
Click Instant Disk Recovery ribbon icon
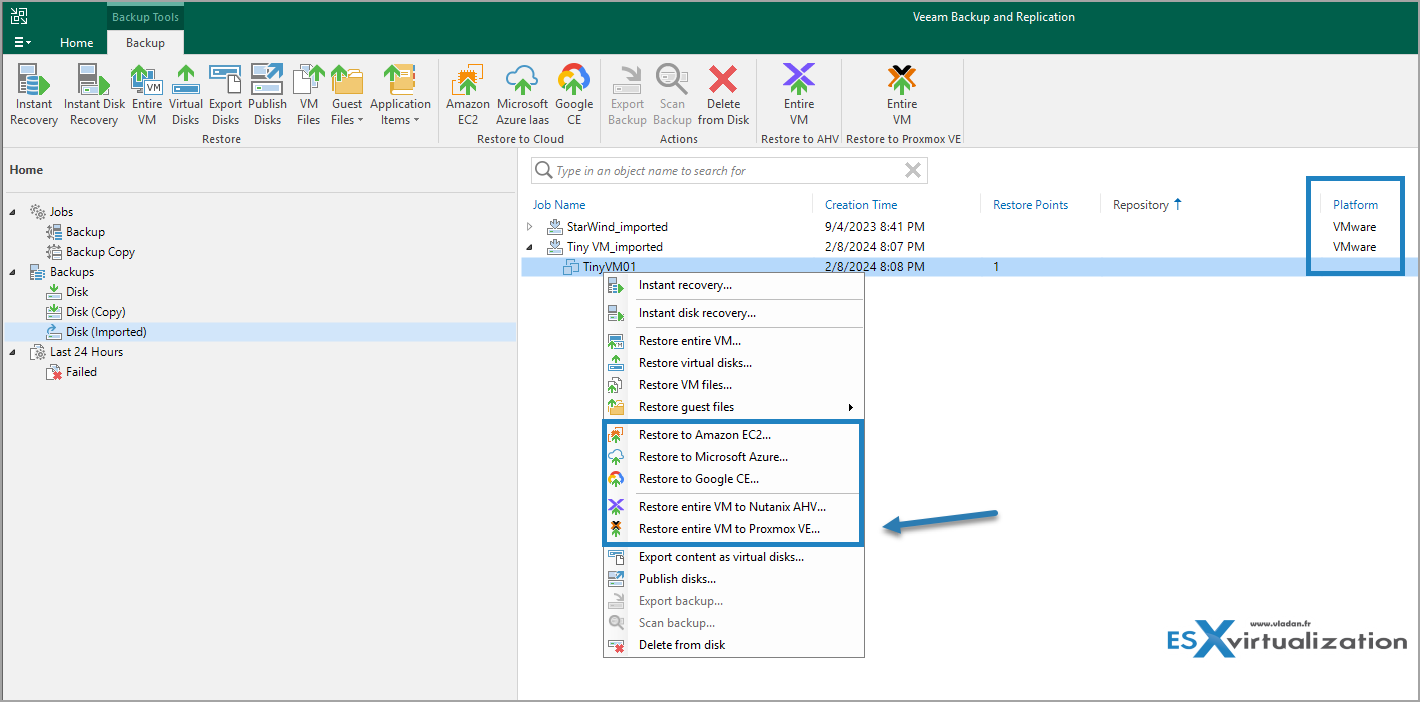(x=94, y=95)
